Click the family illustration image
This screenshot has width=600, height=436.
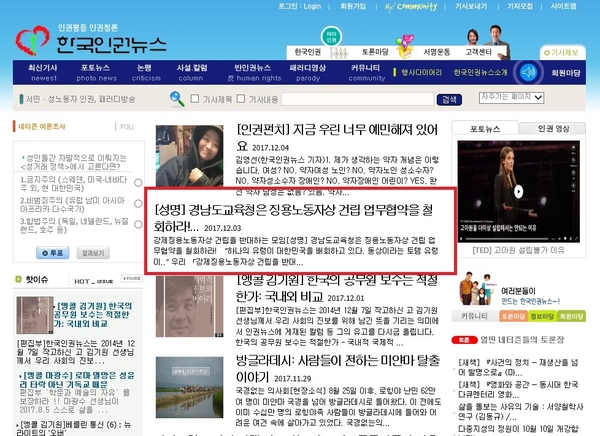[478, 289]
